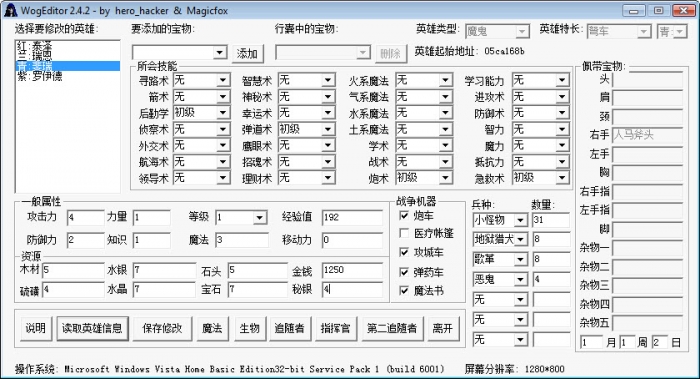Click the 说明 button
Screen dimensions: 700x379
36,329
